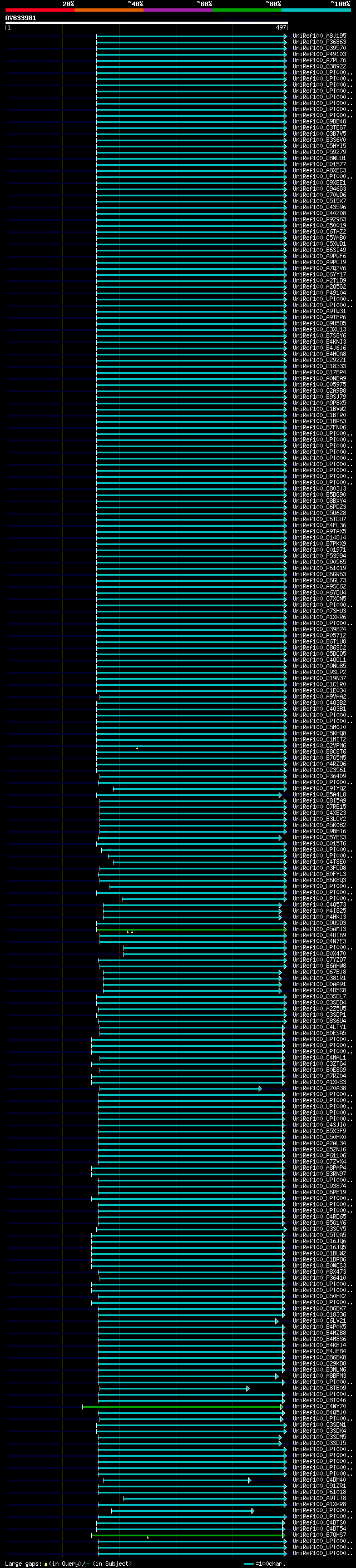Image resolution: width=356 pixels, height=1568 pixels.
Task: Click the Large gaps legend text
Action: click(x=68, y=1564)
